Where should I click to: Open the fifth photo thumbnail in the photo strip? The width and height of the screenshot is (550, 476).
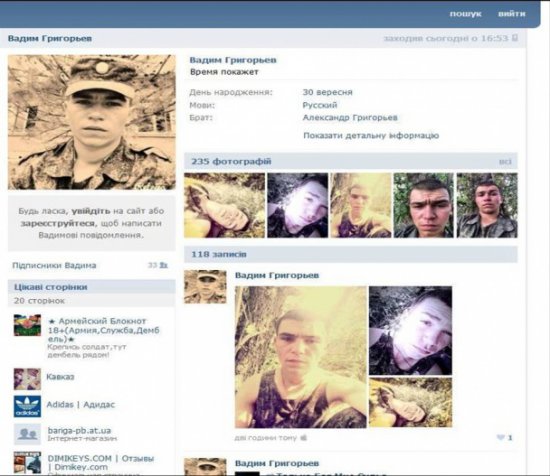[x=487, y=205]
